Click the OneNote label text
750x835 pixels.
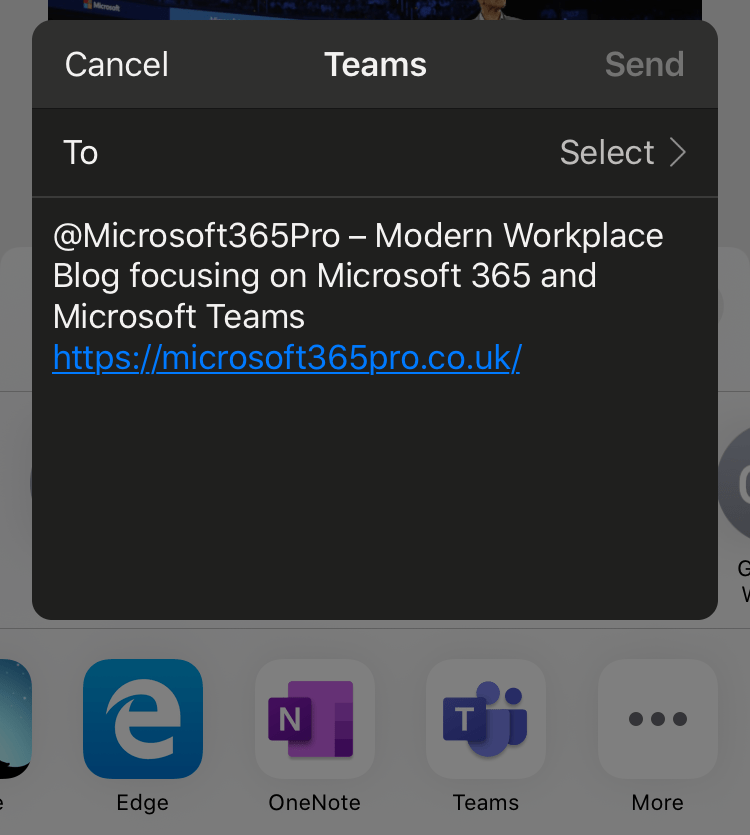[314, 802]
